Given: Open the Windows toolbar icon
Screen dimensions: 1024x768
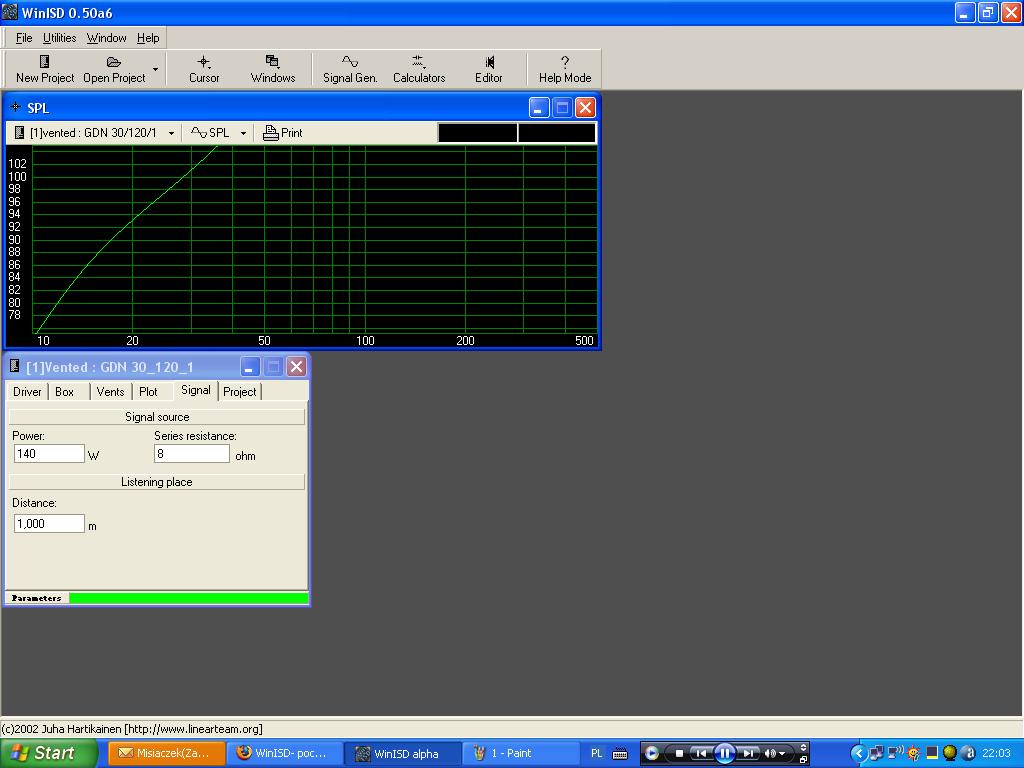Looking at the screenshot, I should coord(272,62).
